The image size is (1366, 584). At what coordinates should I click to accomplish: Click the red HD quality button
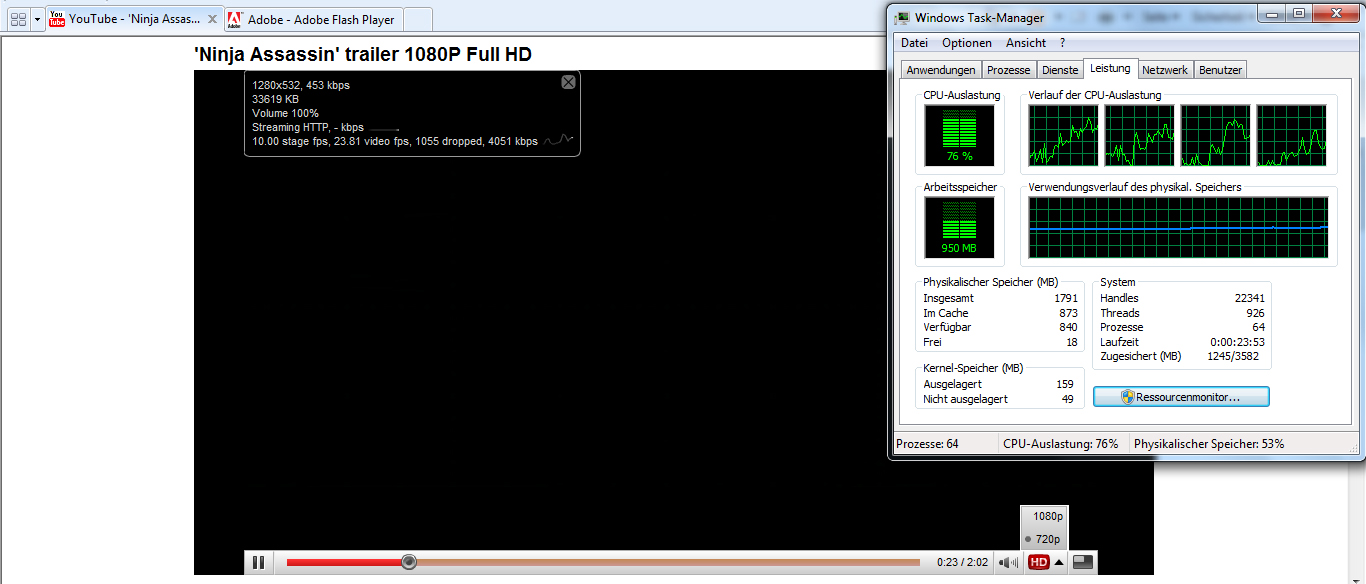pos(1039,562)
